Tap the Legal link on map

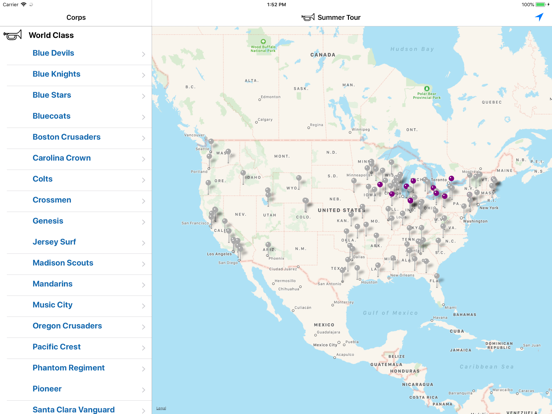point(161,408)
